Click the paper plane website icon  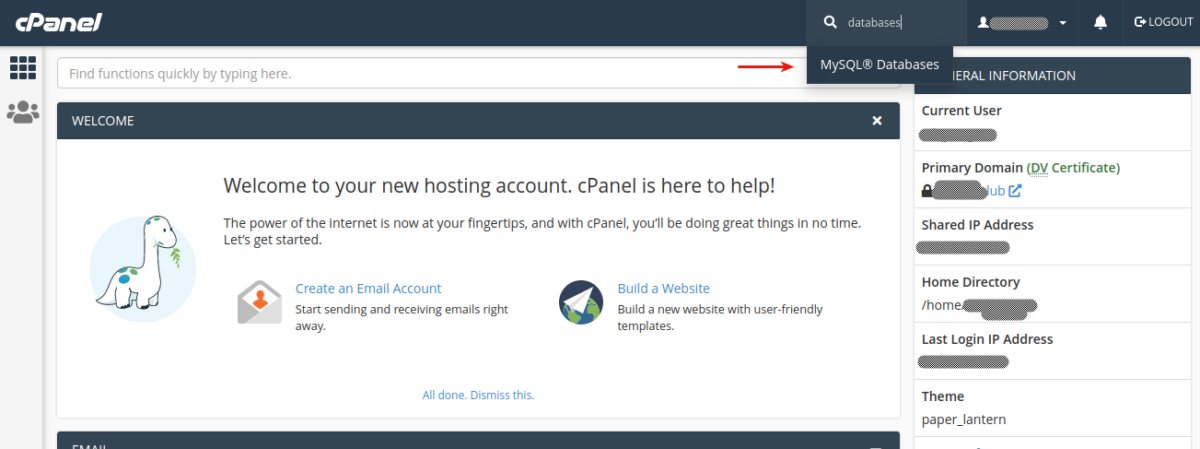pyautogui.click(x=581, y=302)
